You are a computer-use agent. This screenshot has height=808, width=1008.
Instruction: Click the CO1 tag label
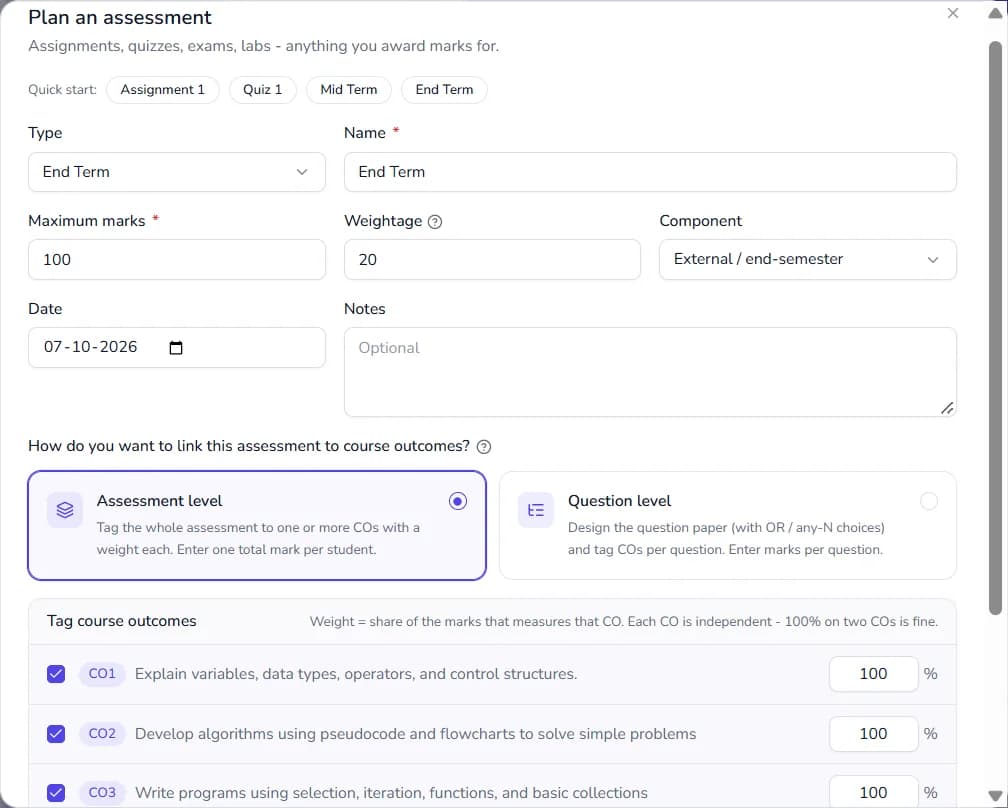click(102, 674)
